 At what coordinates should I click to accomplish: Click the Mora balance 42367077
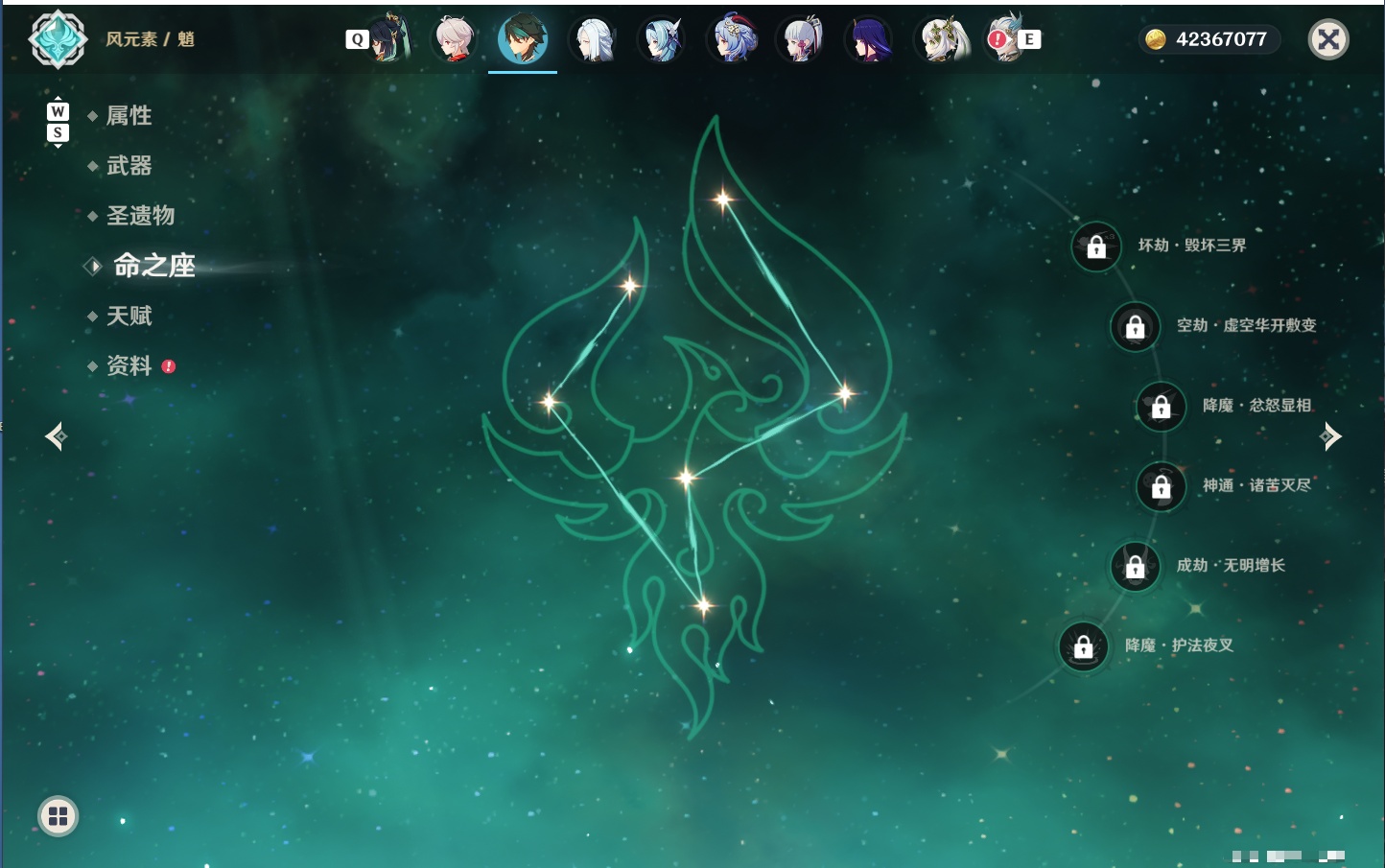click(x=1221, y=39)
